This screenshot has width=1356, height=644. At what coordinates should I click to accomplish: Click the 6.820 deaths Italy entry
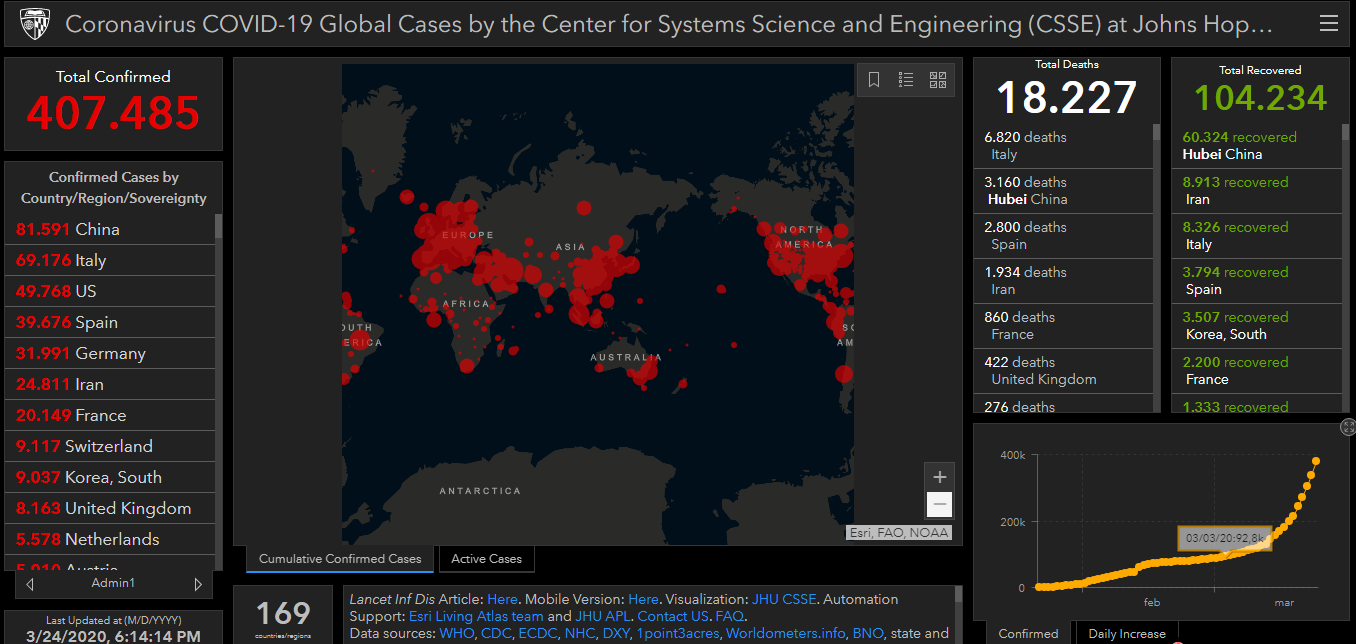[x=1063, y=146]
